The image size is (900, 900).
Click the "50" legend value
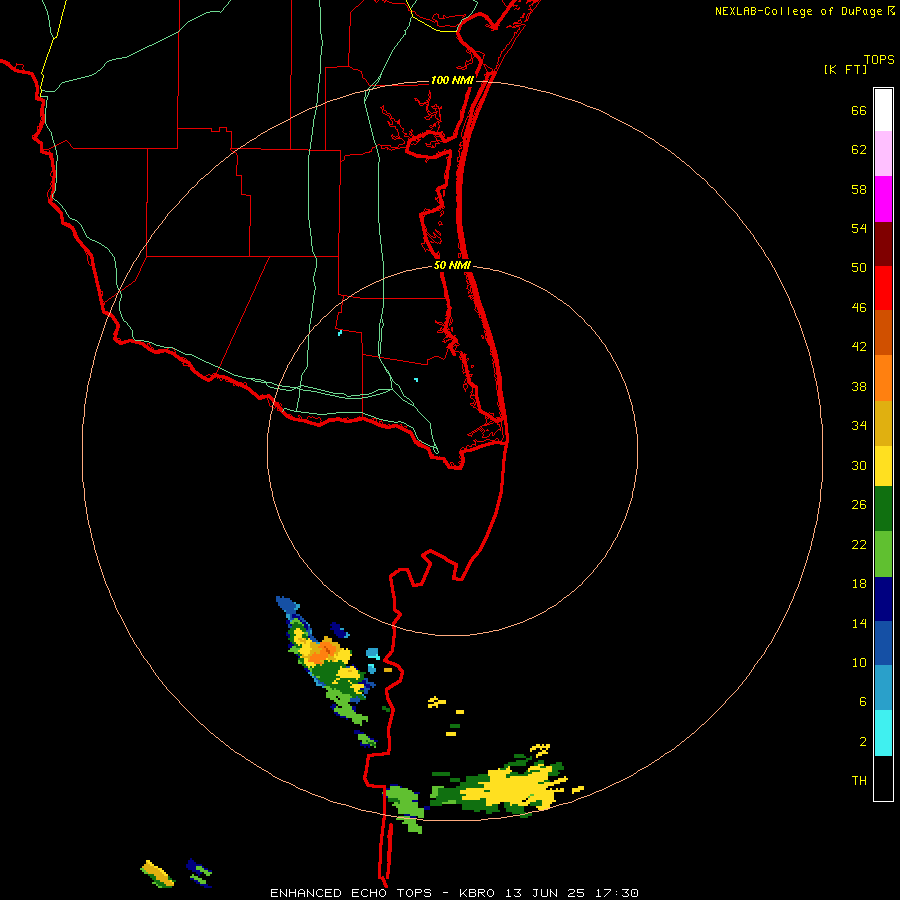pyautogui.click(x=859, y=268)
